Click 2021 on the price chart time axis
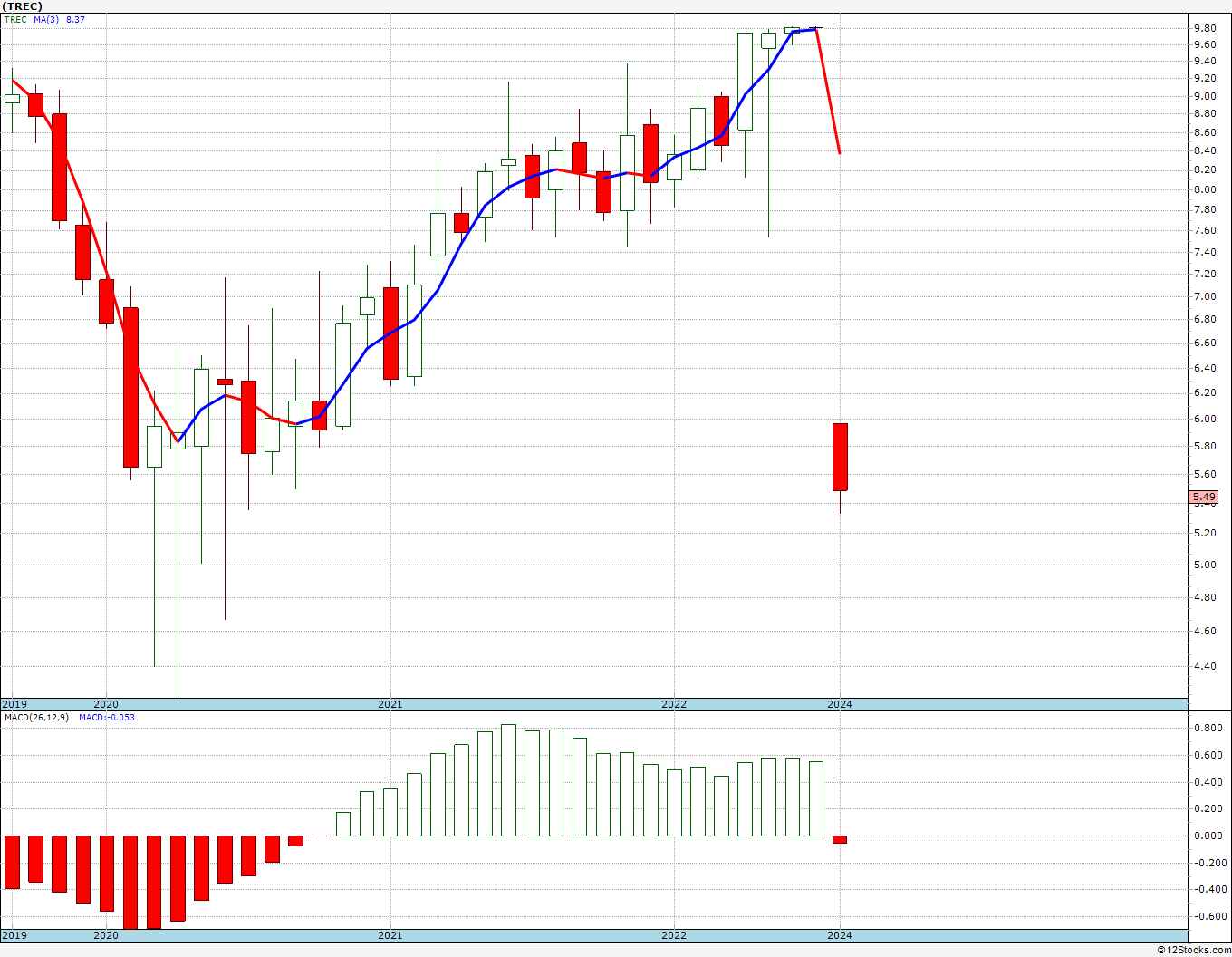1232x957 pixels. pos(390,704)
